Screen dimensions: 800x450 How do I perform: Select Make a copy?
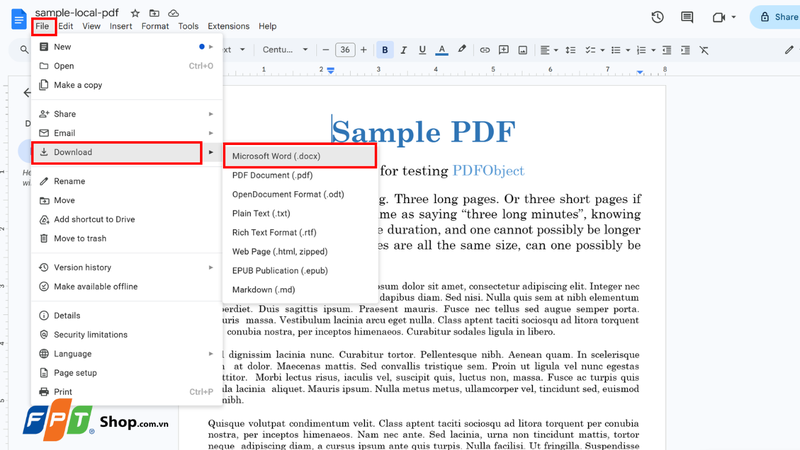point(127,85)
